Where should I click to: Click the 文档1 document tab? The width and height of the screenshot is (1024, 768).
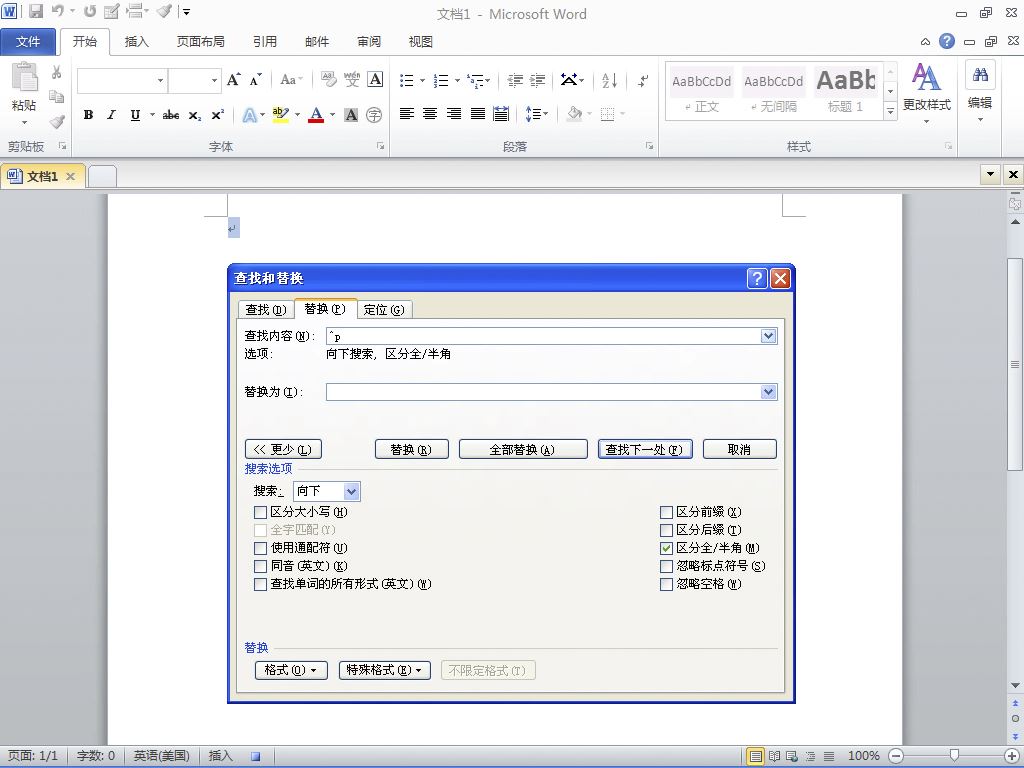tap(42, 176)
